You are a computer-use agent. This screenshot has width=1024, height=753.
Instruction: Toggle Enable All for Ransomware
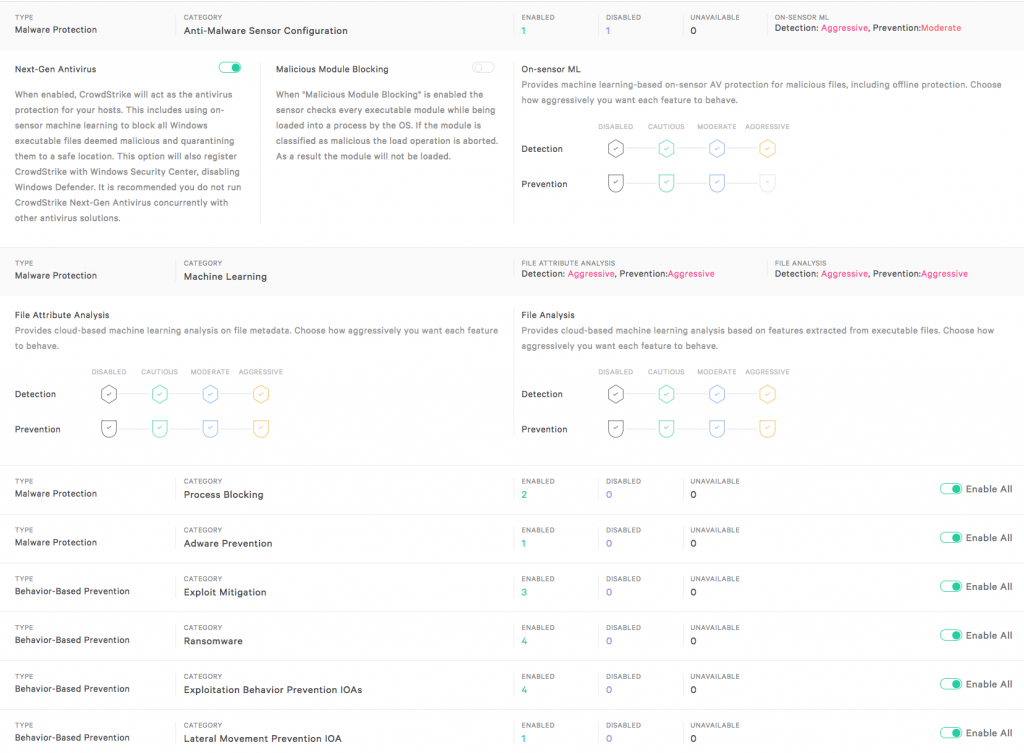pyautogui.click(x=950, y=635)
